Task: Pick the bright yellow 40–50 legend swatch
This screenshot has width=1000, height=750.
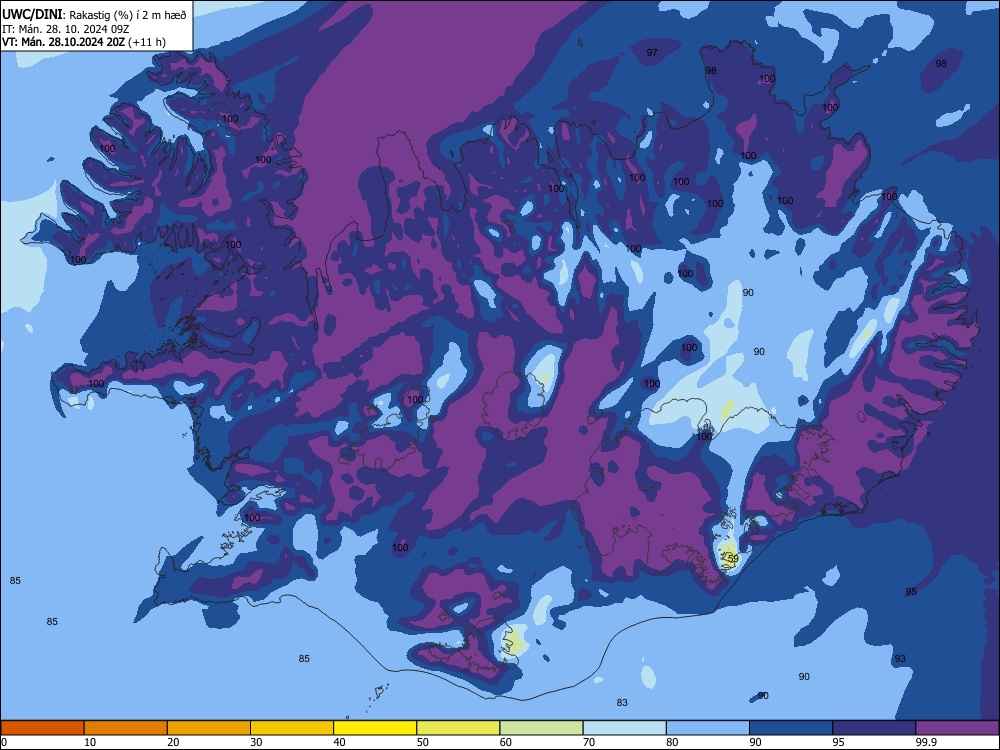Action: click(x=375, y=728)
